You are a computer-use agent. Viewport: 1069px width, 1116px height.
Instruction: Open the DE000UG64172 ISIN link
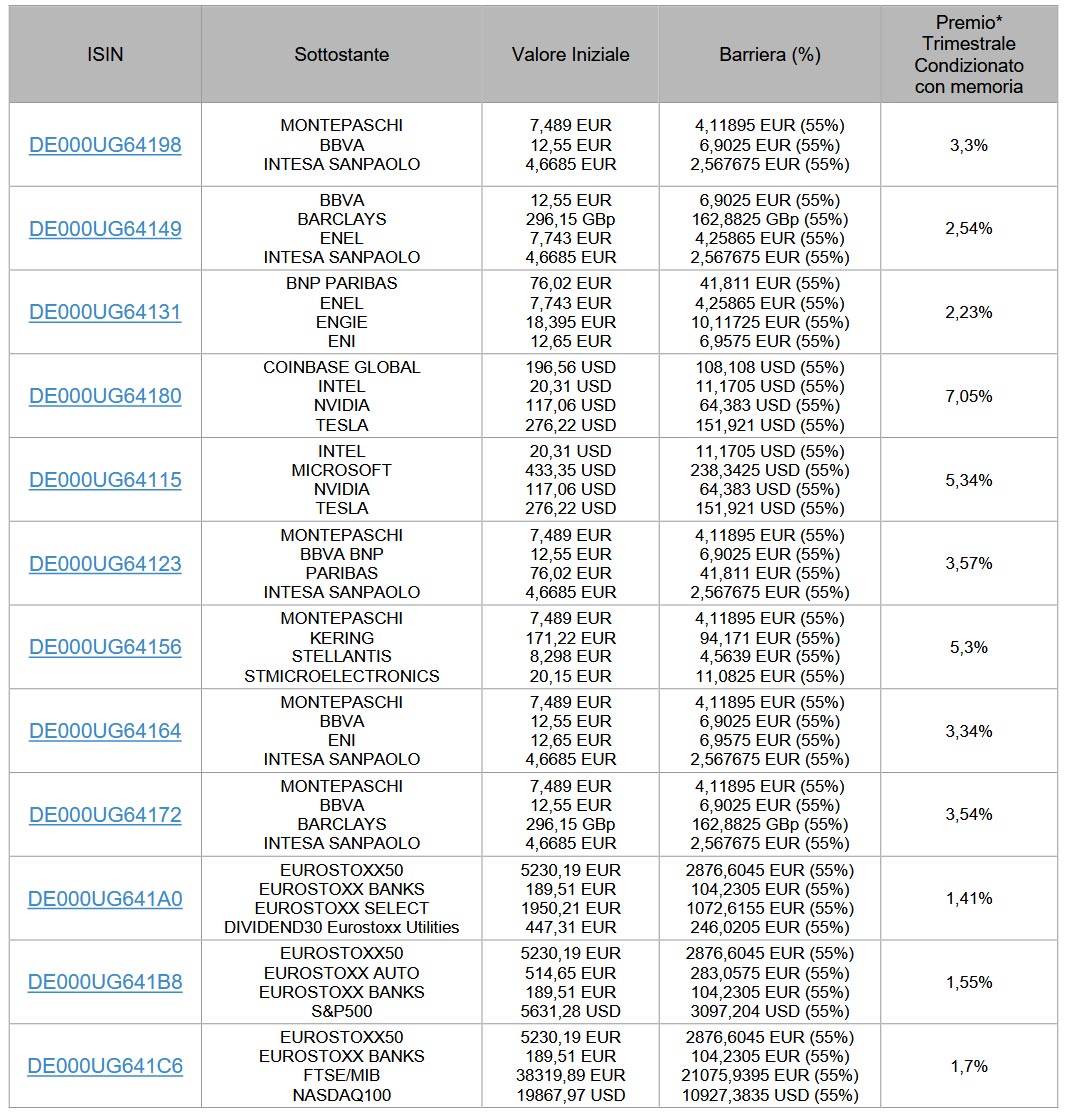tap(105, 815)
